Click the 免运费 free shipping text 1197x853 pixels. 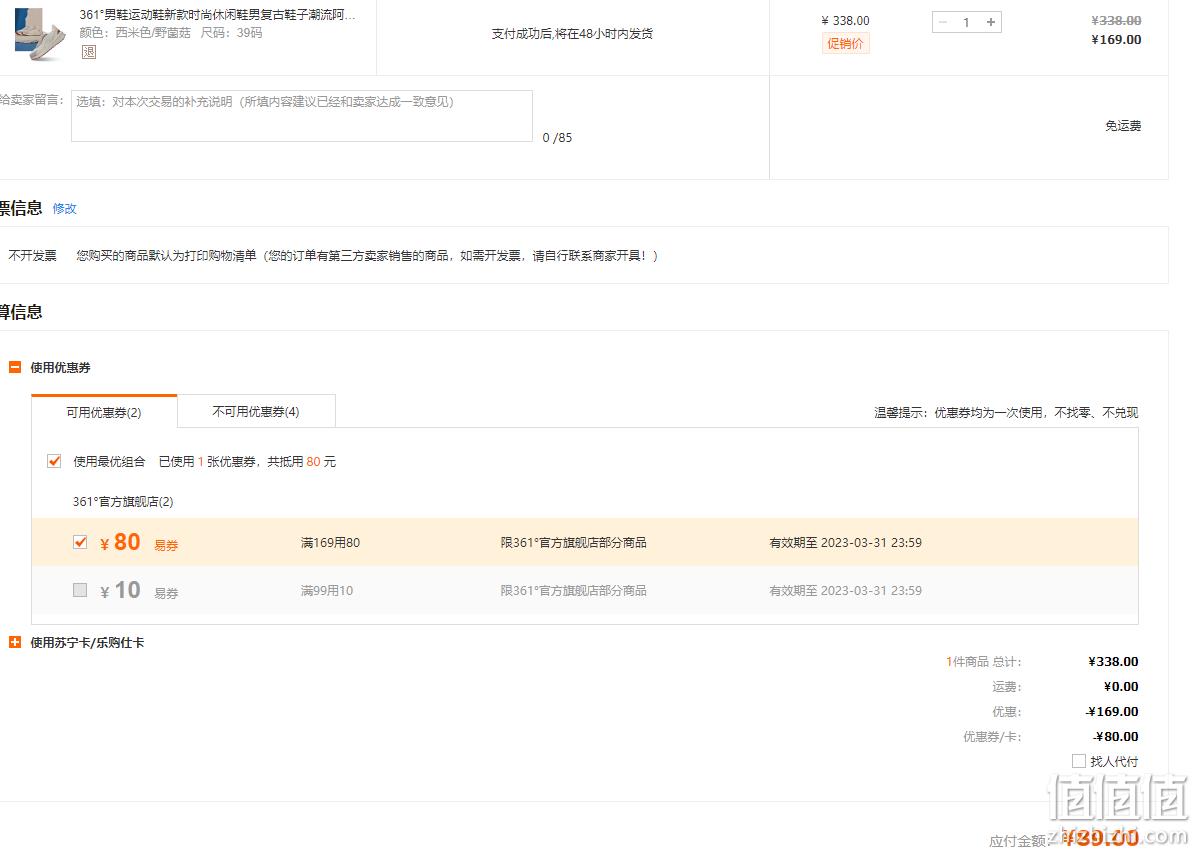tap(1123, 126)
